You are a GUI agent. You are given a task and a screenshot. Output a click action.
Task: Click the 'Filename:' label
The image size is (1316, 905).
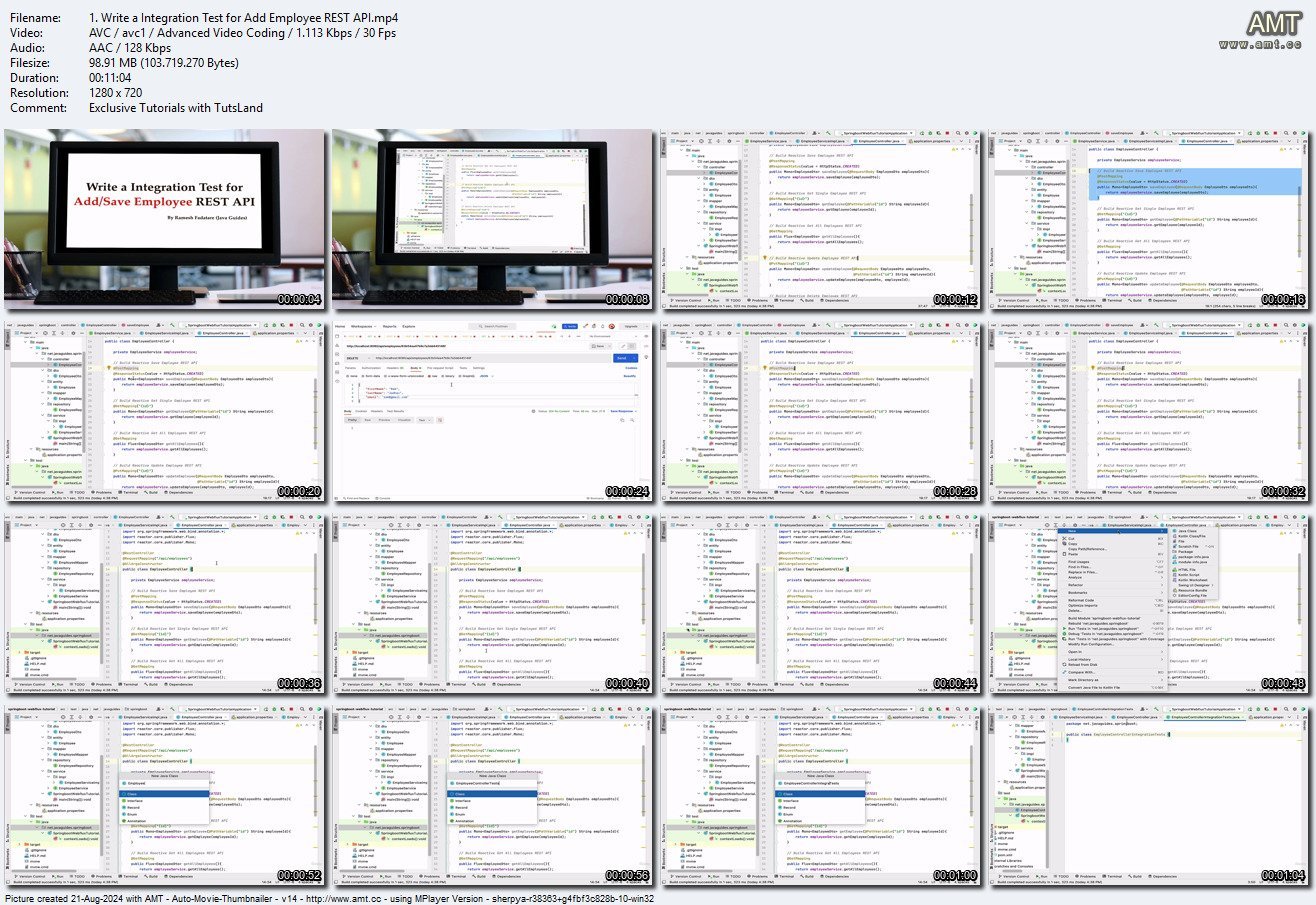[x=32, y=18]
